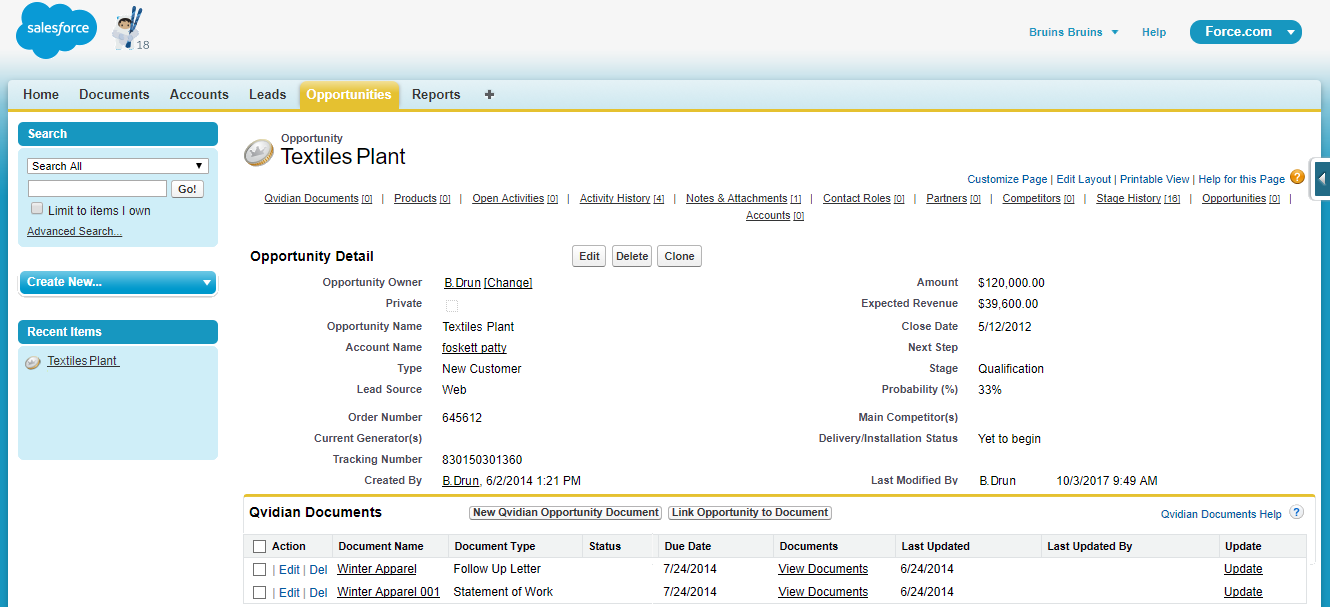Toggle the Private checkbox
The height and width of the screenshot is (607, 1330).
pyautogui.click(x=452, y=305)
